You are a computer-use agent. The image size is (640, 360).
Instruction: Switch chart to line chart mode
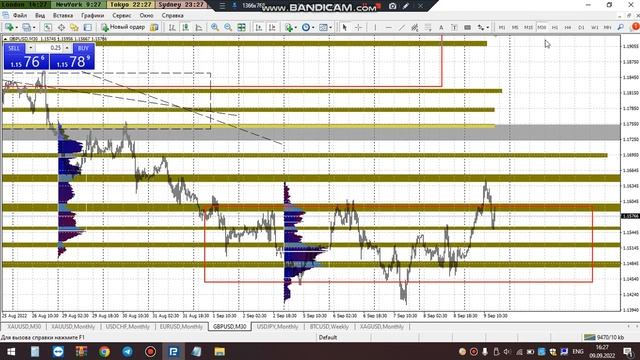point(199,27)
